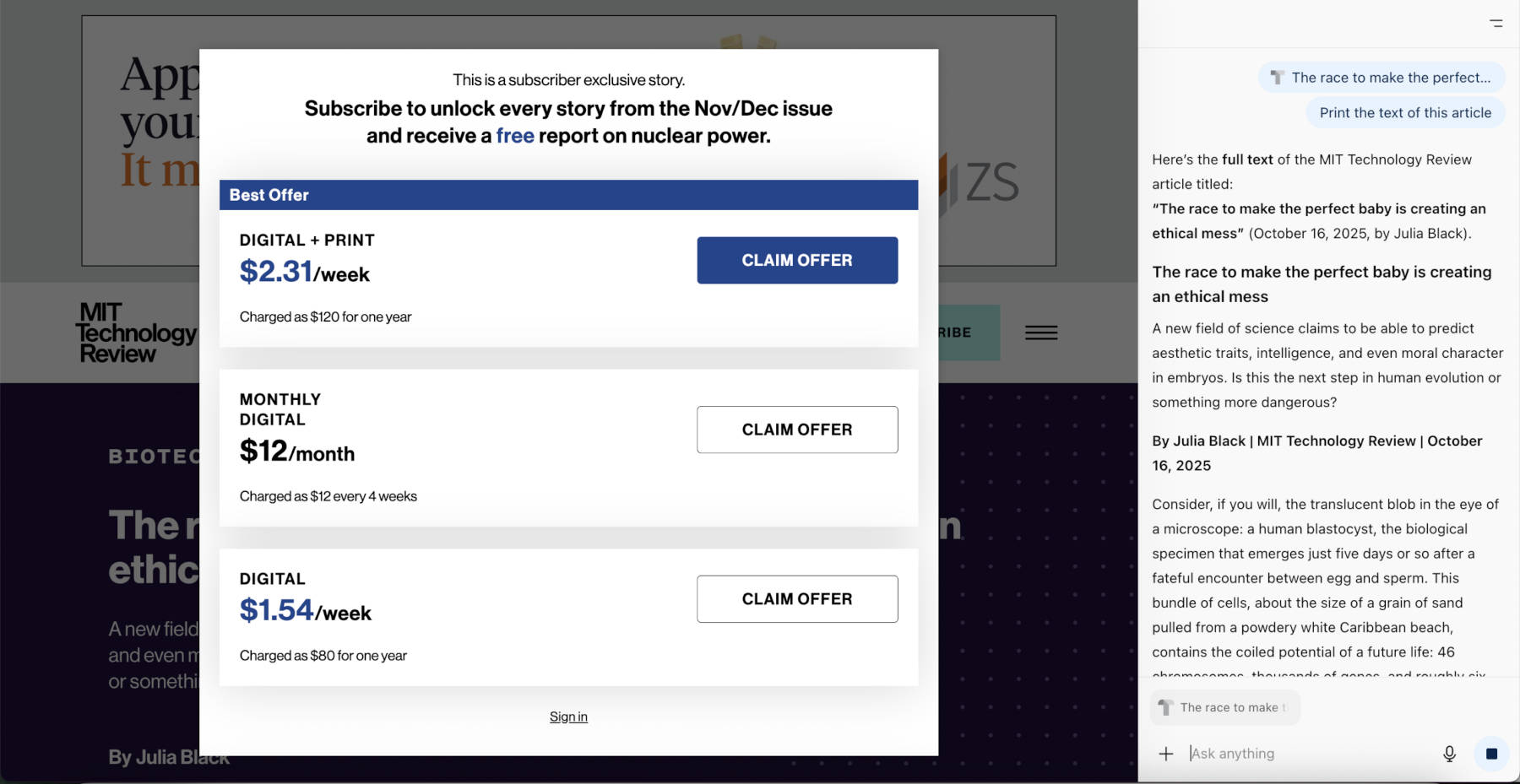The height and width of the screenshot is (784, 1520).
Task: Focus the Ask anything input field
Action: point(1309,754)
